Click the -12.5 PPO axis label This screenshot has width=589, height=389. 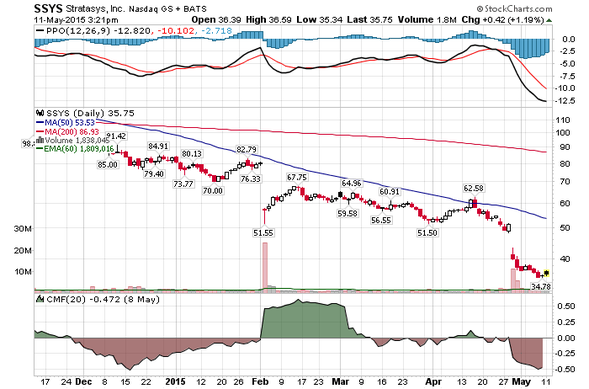click(565, 100)
